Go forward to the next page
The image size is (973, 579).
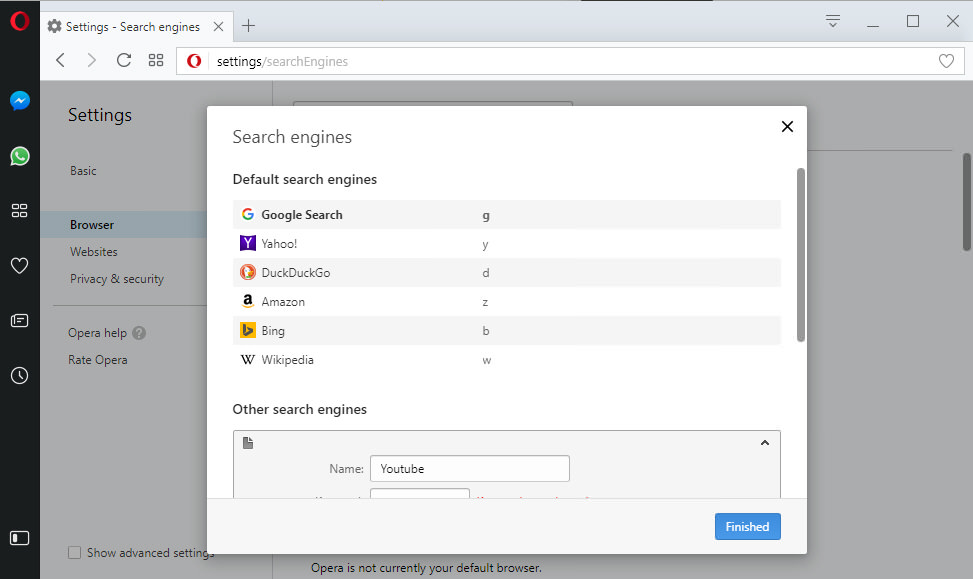[92, 60]
